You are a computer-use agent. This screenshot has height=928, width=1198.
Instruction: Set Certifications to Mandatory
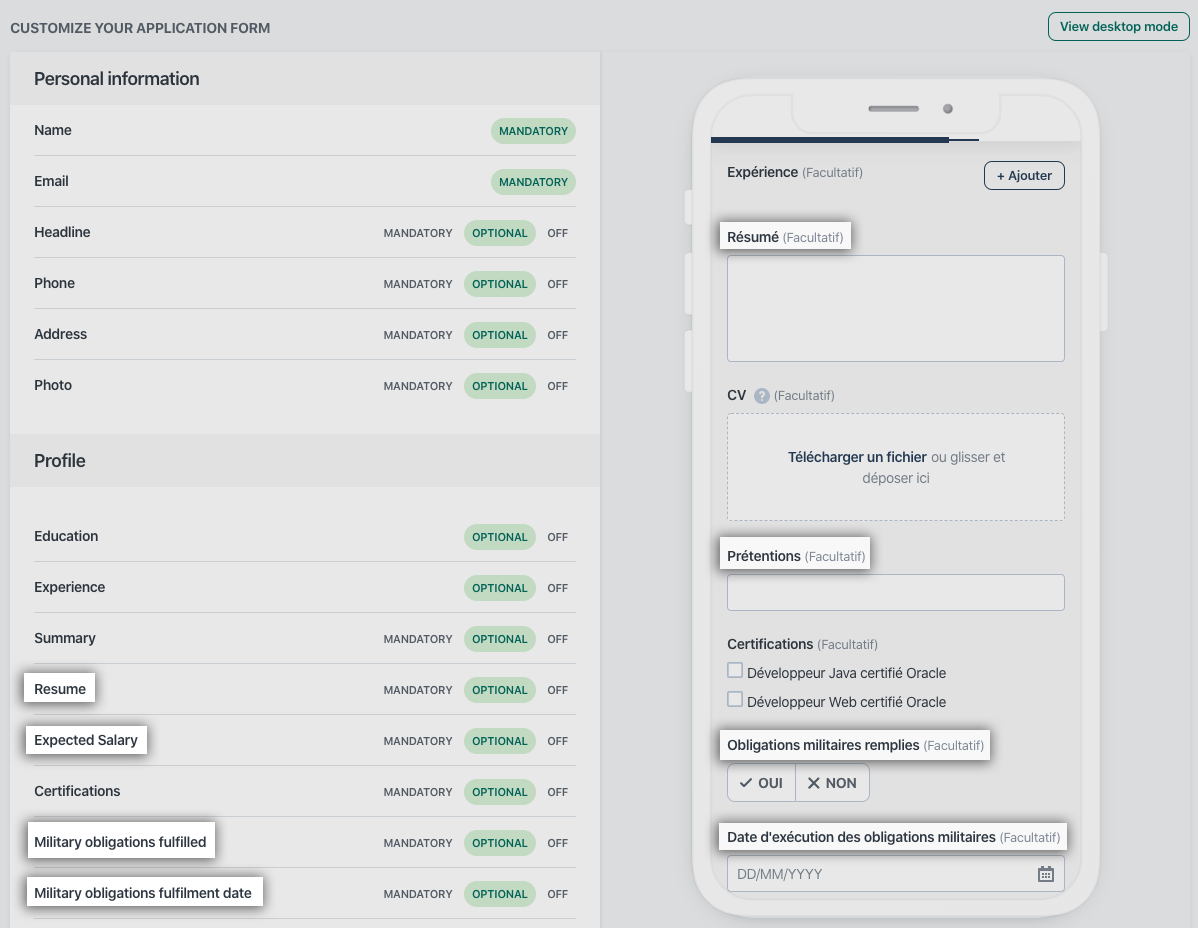coord(418,792)
